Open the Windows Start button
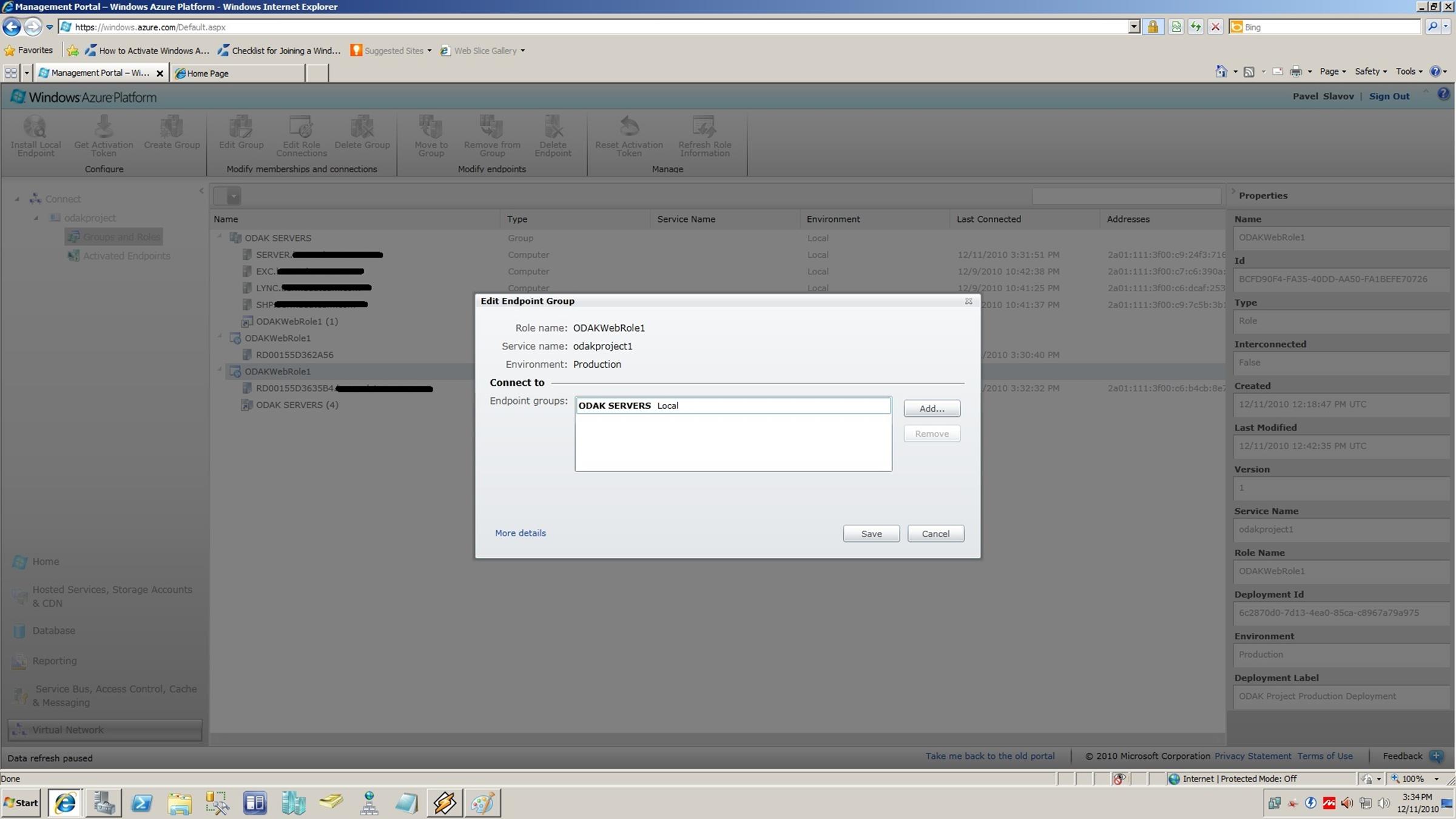Image resolution: width=1456 pixels, height=819 pixels. 21,803
